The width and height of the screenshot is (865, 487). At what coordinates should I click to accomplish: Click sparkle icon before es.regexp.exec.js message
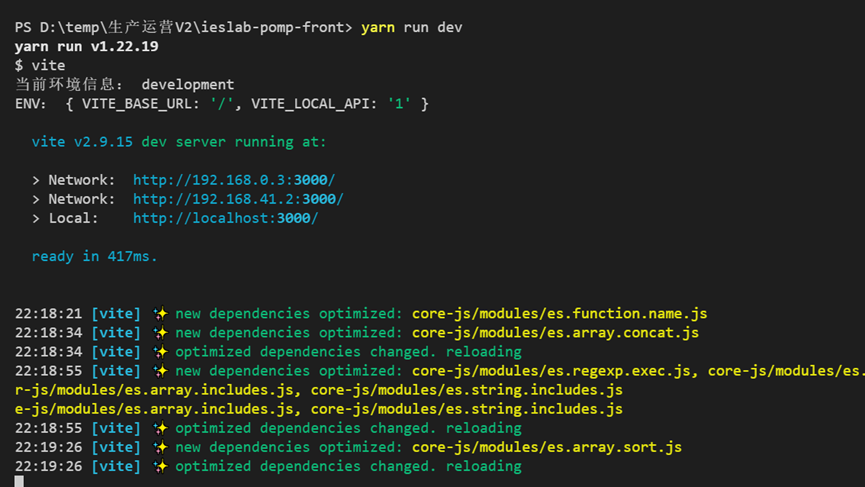tap(159, 371)
